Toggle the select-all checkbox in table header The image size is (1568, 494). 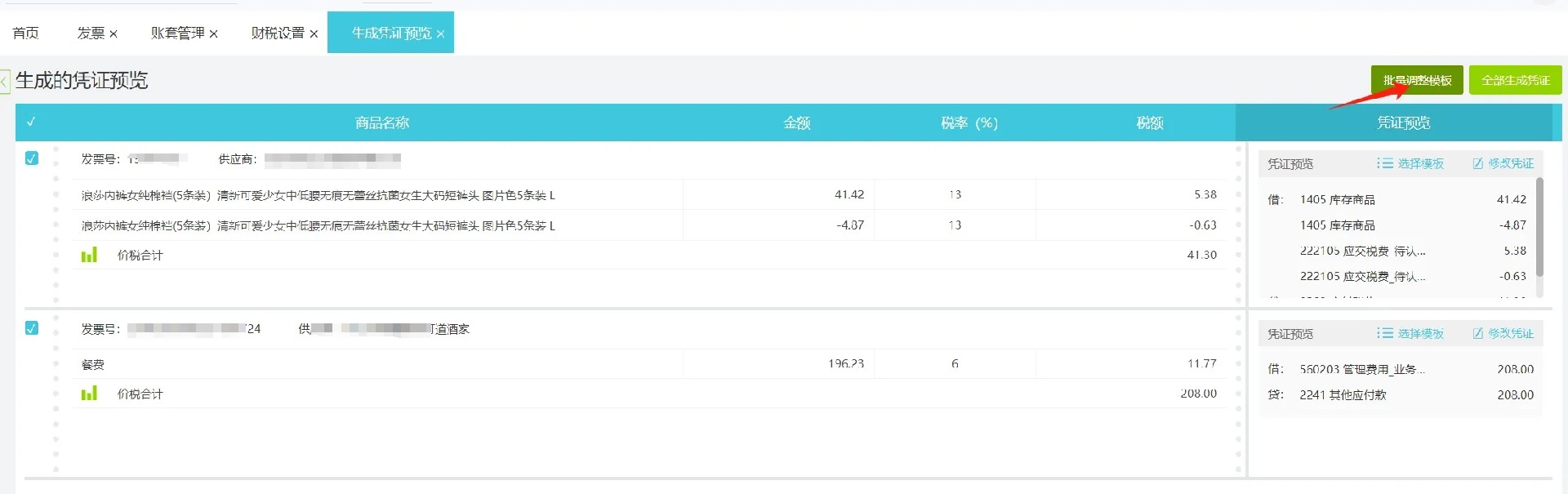pos(31,122)
